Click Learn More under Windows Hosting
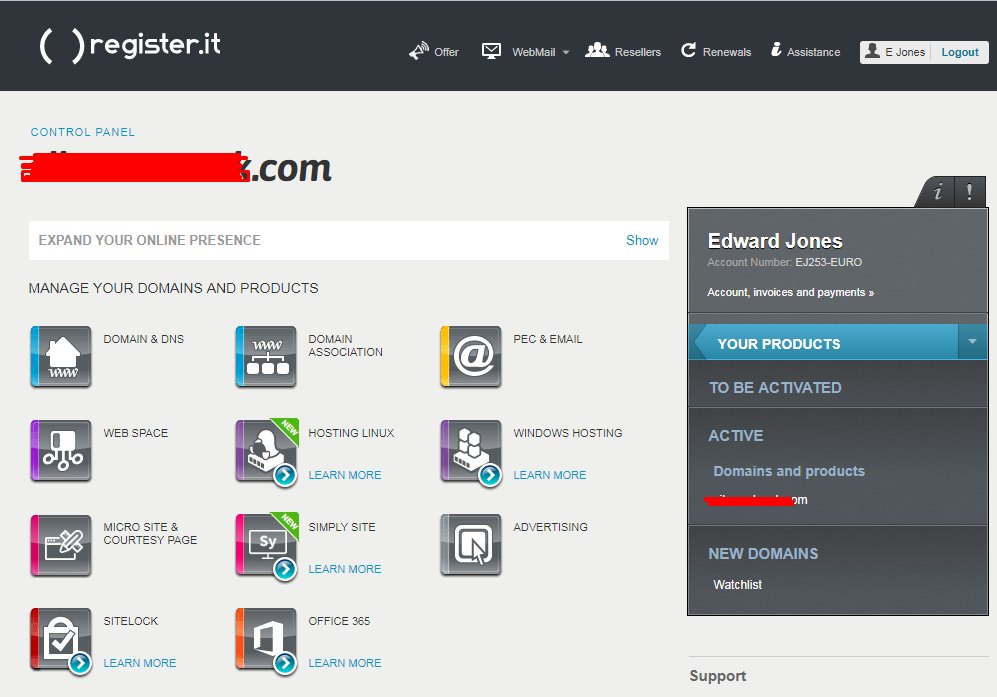The height and width of the screenshot is (697, 997). coord(549,475)
